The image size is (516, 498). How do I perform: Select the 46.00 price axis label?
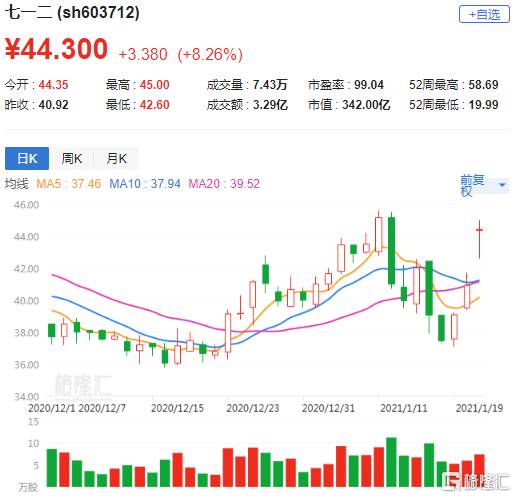pyautogui.click(x=26, y=205)
